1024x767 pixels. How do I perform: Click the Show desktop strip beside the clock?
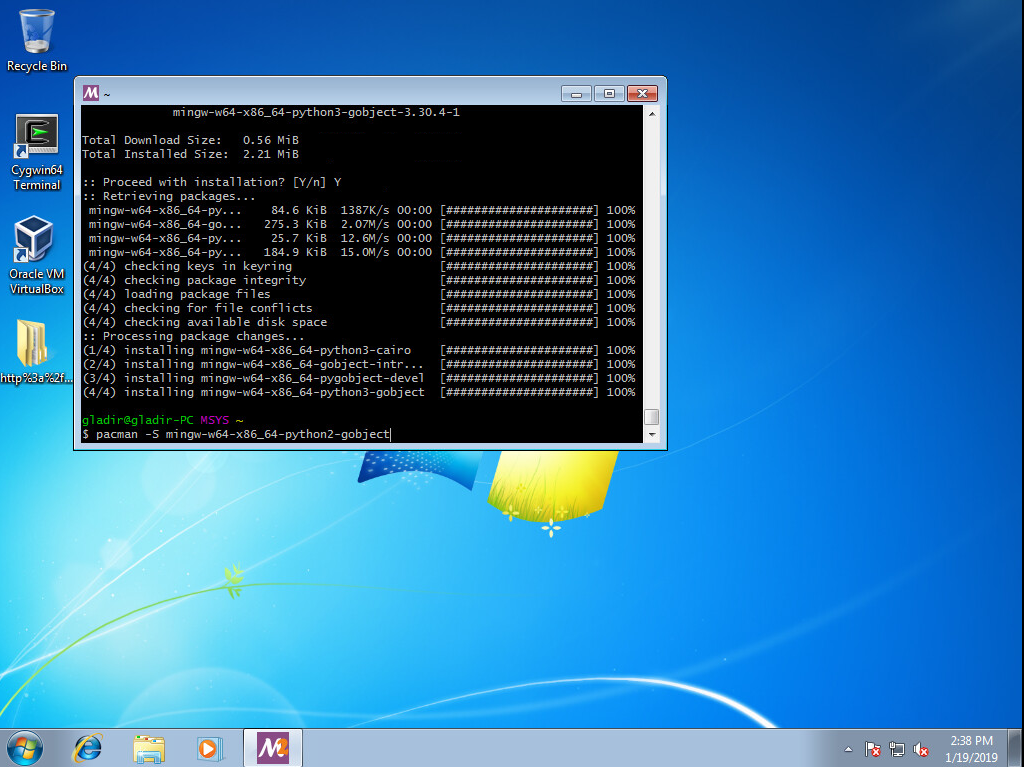(1017, 748)
